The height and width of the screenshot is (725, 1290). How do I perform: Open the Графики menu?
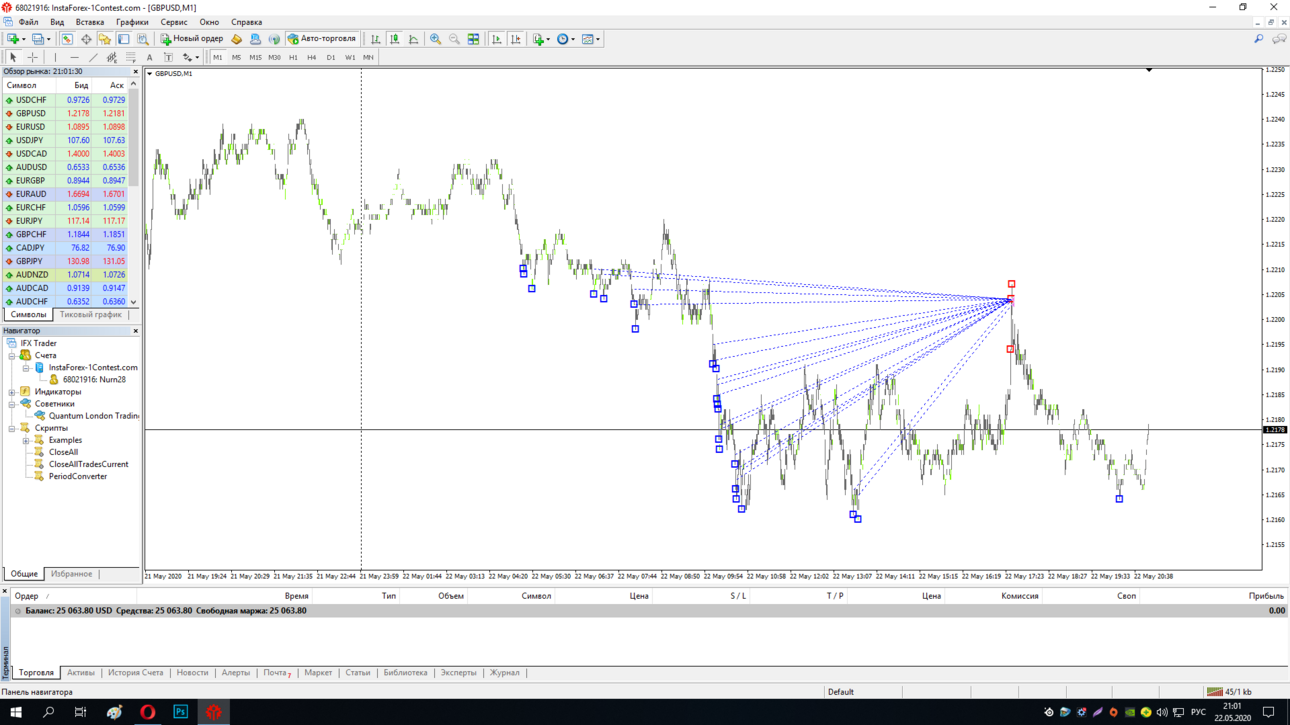(x=132, y=22)
